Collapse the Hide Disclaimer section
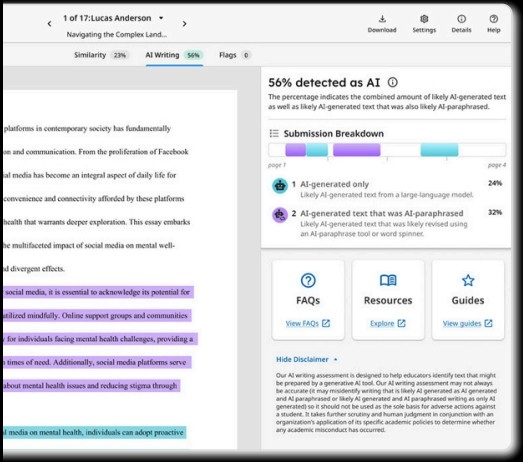523x462 pixels. pos(307,359)
